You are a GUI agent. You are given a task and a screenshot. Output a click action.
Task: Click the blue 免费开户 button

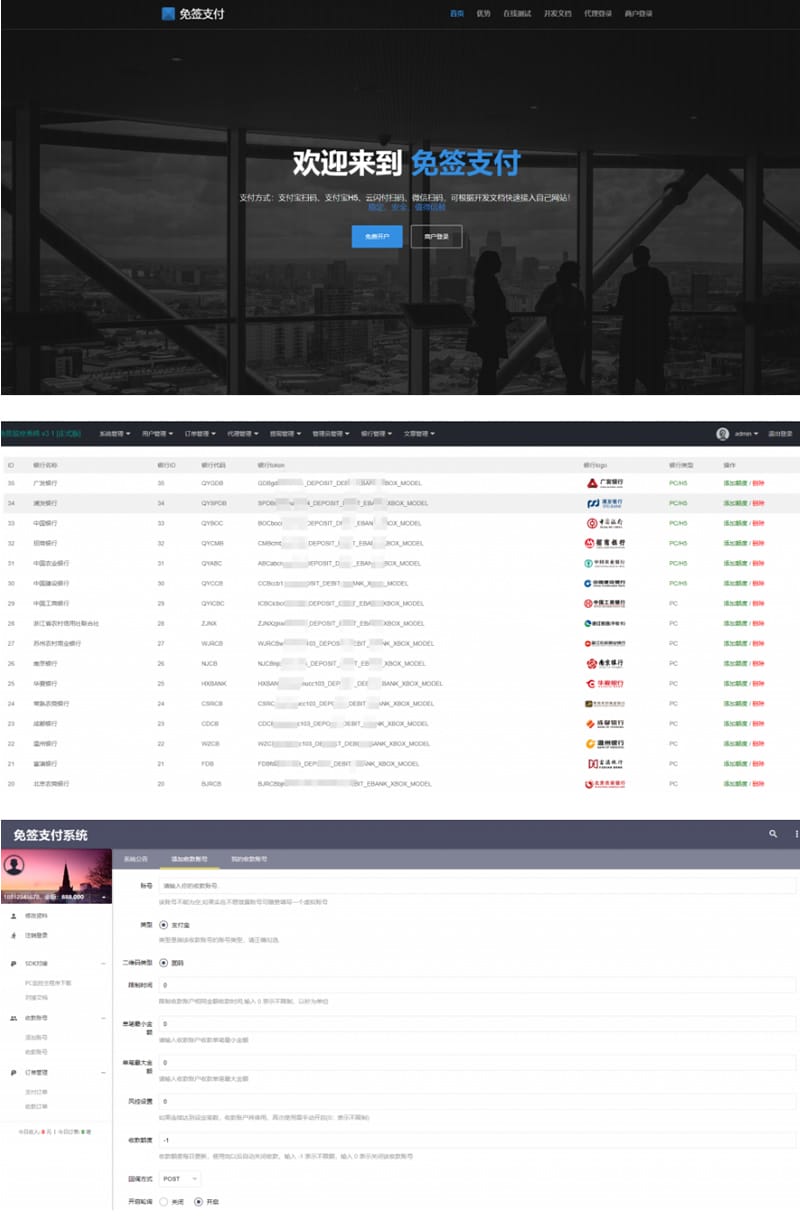(377, 236)
